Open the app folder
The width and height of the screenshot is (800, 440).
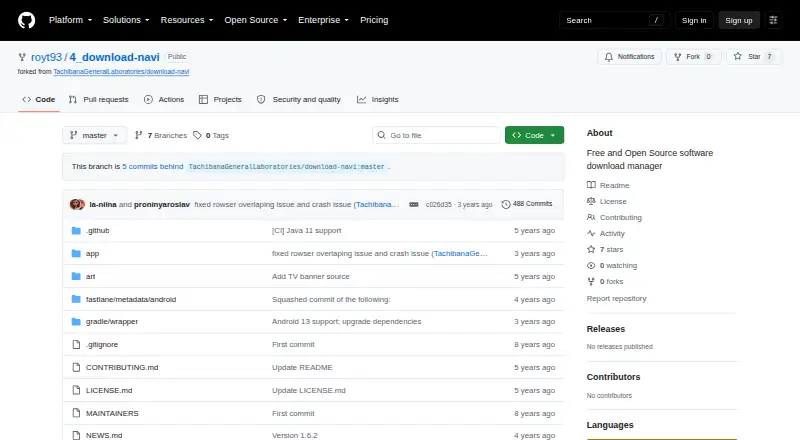point(92,254)
